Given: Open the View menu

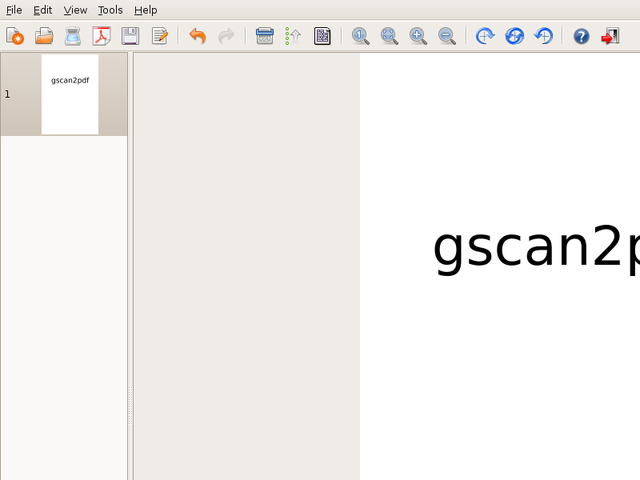Looking at the screenshot, I should (75, 10).
